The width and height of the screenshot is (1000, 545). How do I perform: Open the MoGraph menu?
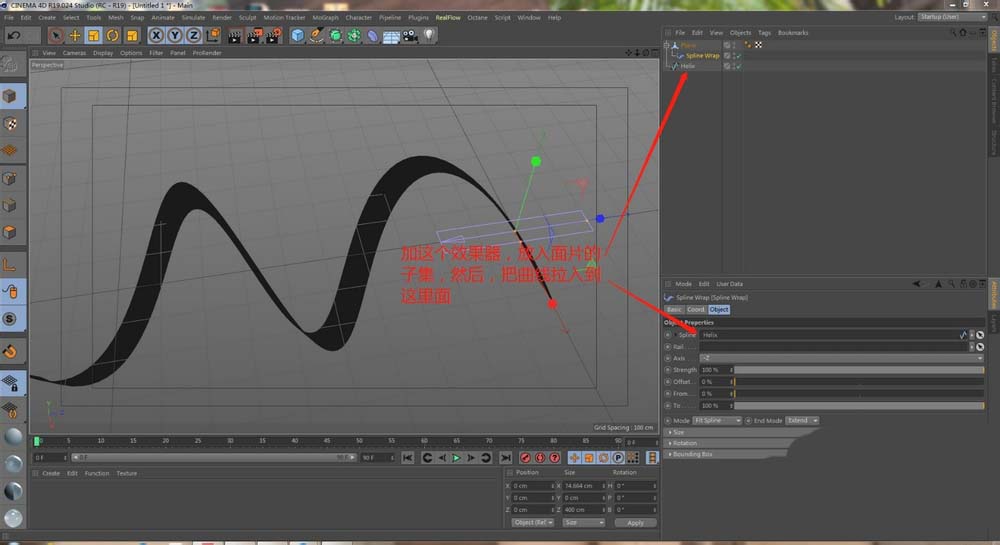(x=325, y=17)
